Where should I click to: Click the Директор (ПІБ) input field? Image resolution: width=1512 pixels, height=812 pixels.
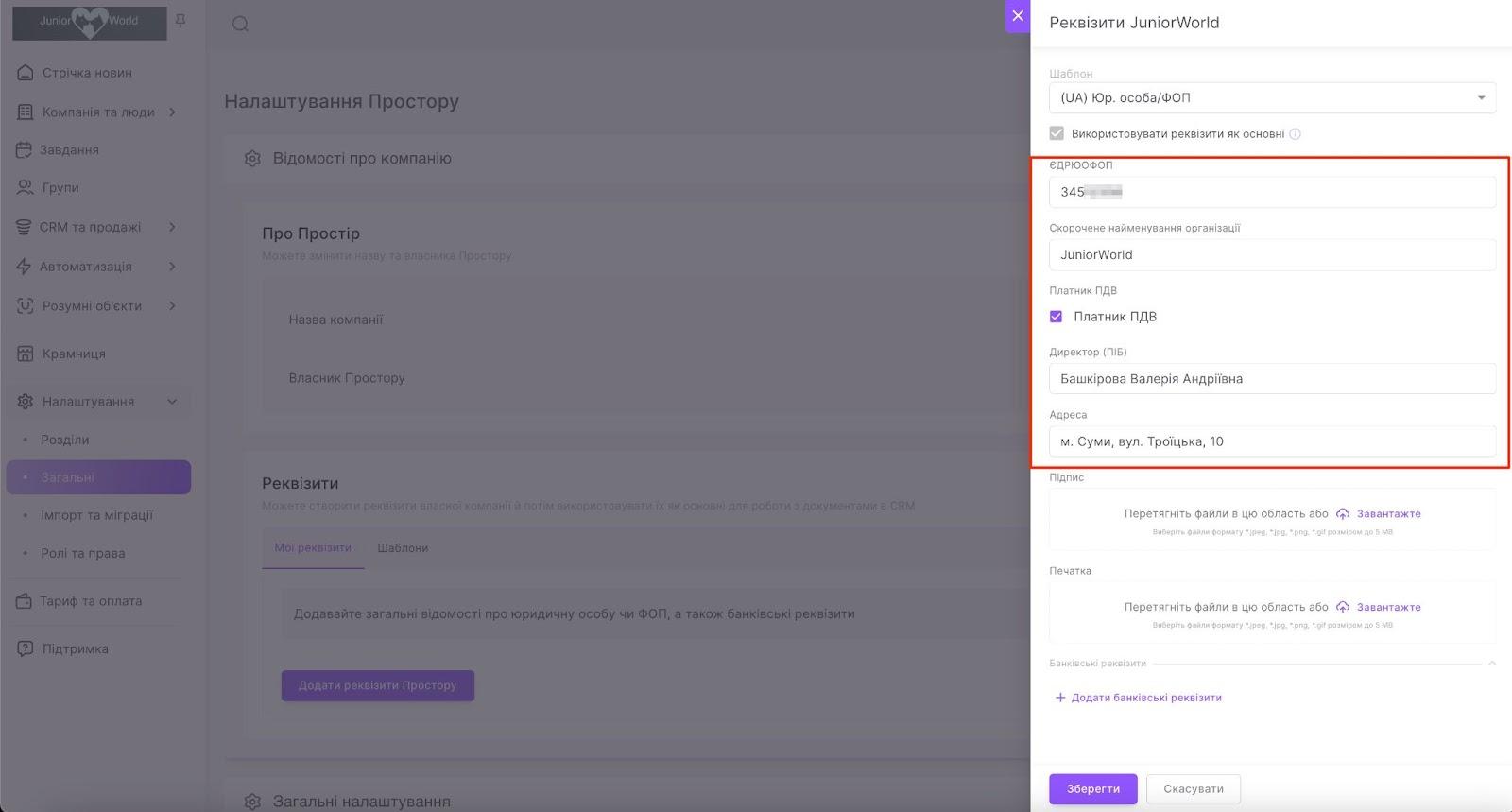click(1272, 379)
